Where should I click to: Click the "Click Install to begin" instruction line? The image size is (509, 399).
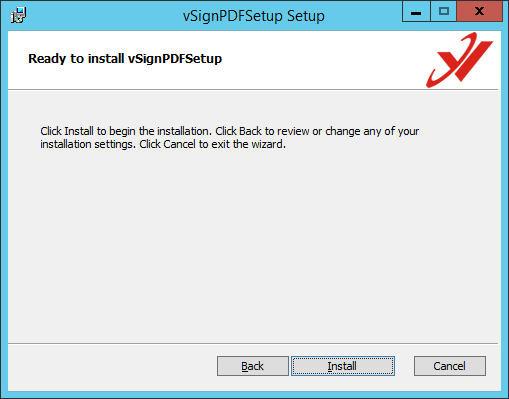coord(230,131)
